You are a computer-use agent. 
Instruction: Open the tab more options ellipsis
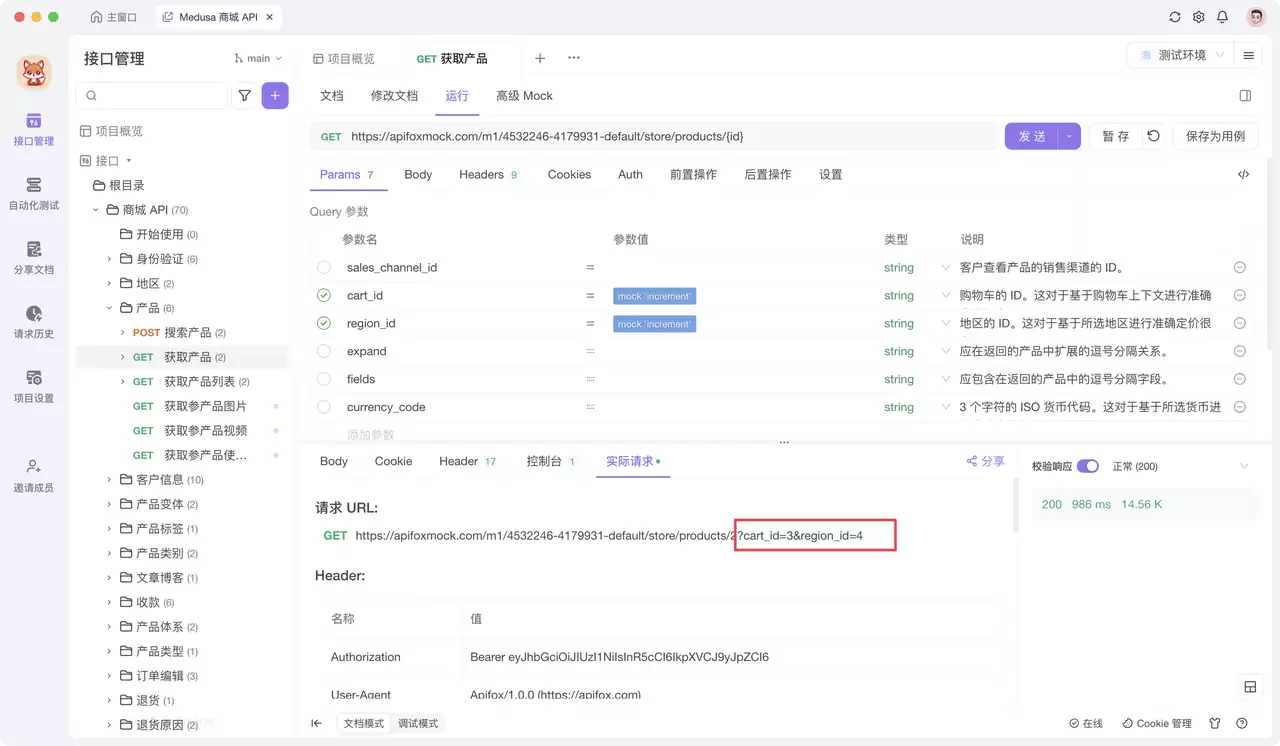pyautogui.click(x=574, y=58)
